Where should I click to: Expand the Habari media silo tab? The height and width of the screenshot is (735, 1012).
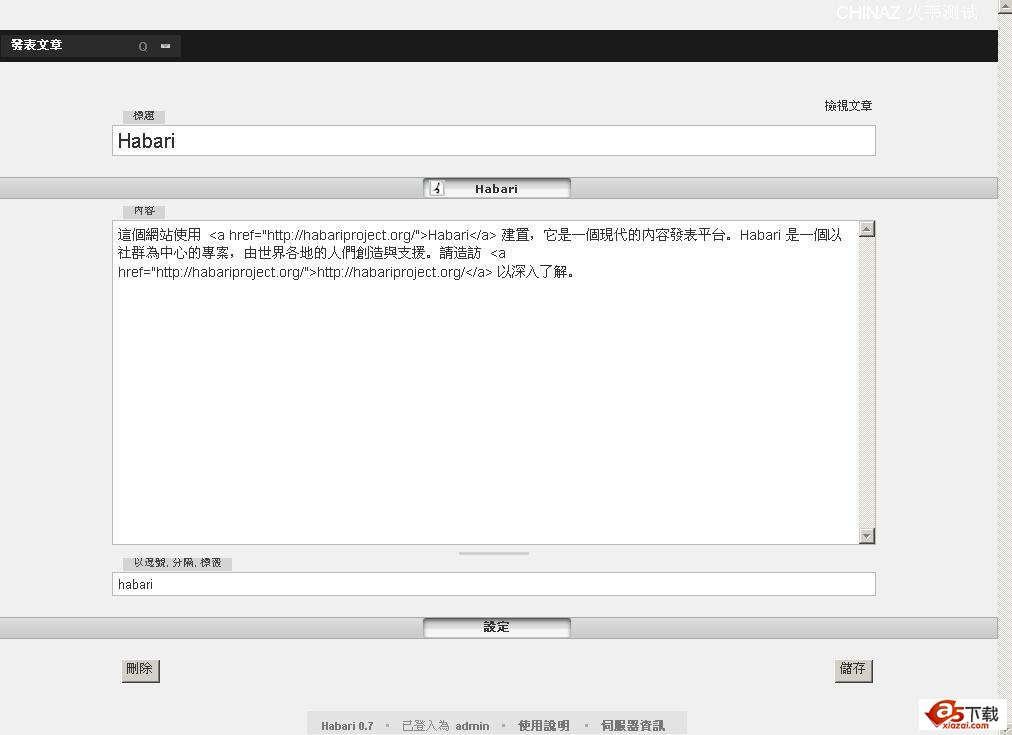496,188
